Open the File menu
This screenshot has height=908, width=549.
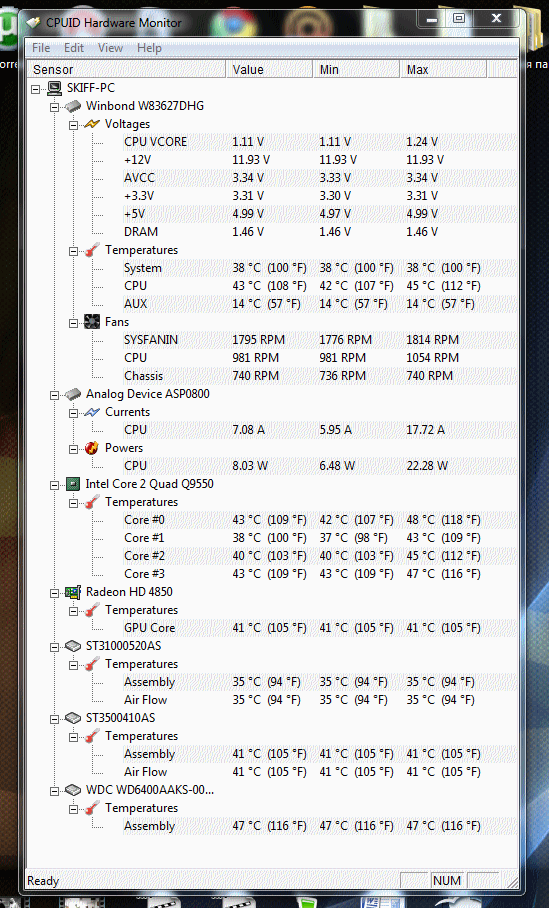click(x=41, y=47)
